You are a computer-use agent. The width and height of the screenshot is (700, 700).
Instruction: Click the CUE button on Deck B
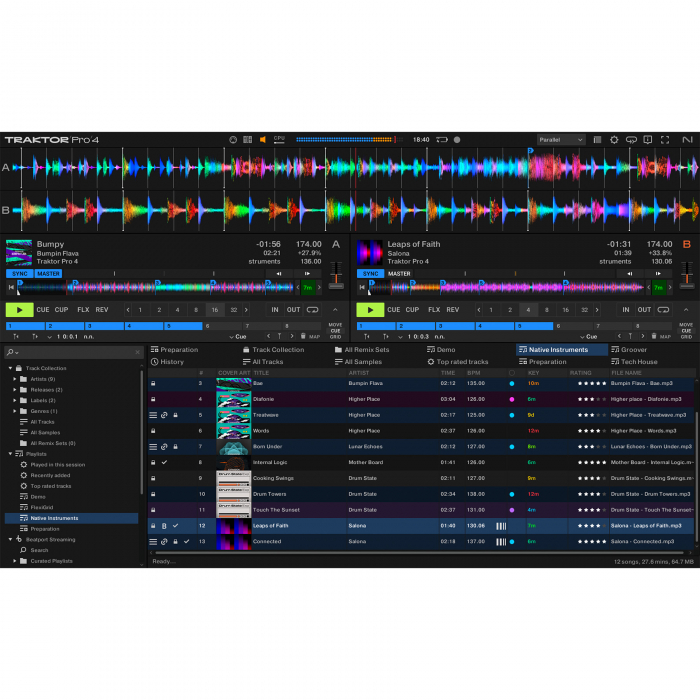(x=393, y=310)
